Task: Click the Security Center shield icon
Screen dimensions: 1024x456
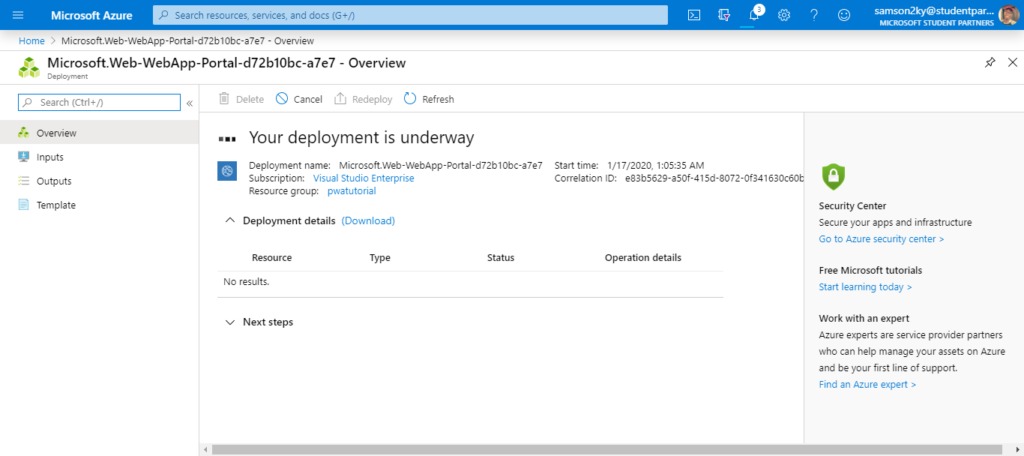Action: [x=833, y=175]
